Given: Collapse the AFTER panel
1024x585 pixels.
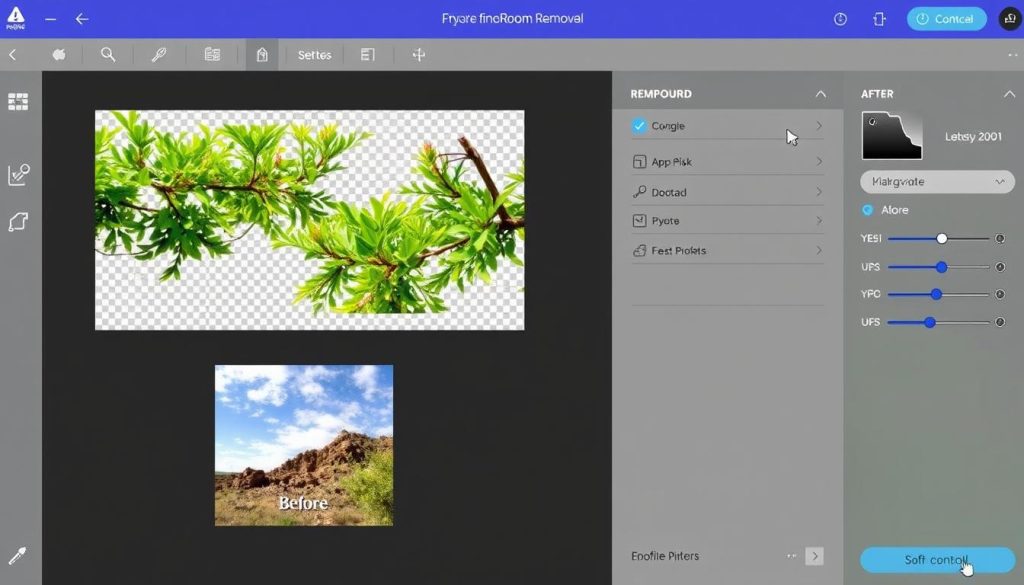Looking at the screenshot, I should coord(1008,94).
